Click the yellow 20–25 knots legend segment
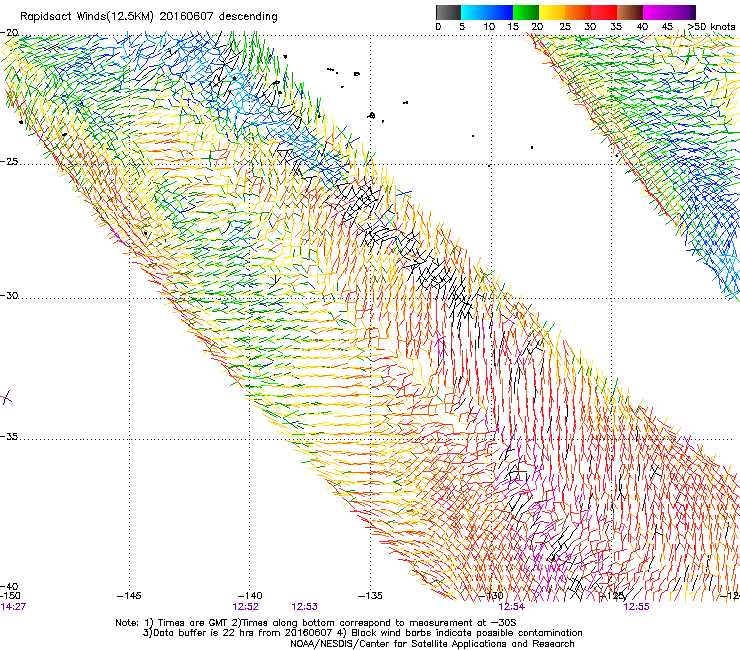Image resolution: width=740 pixels, height=650 pixels. pos(552,12)
